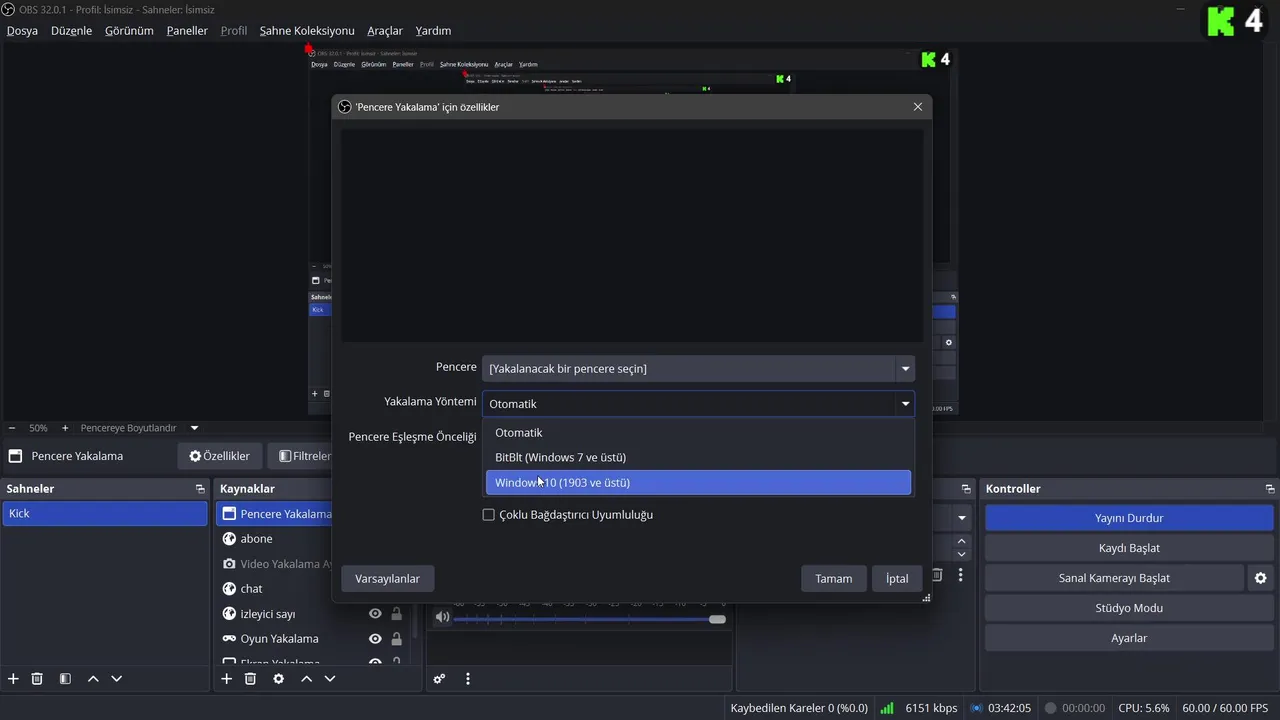
Task: Zoom out preview with minus icon
Action: (x=12, y=428)
